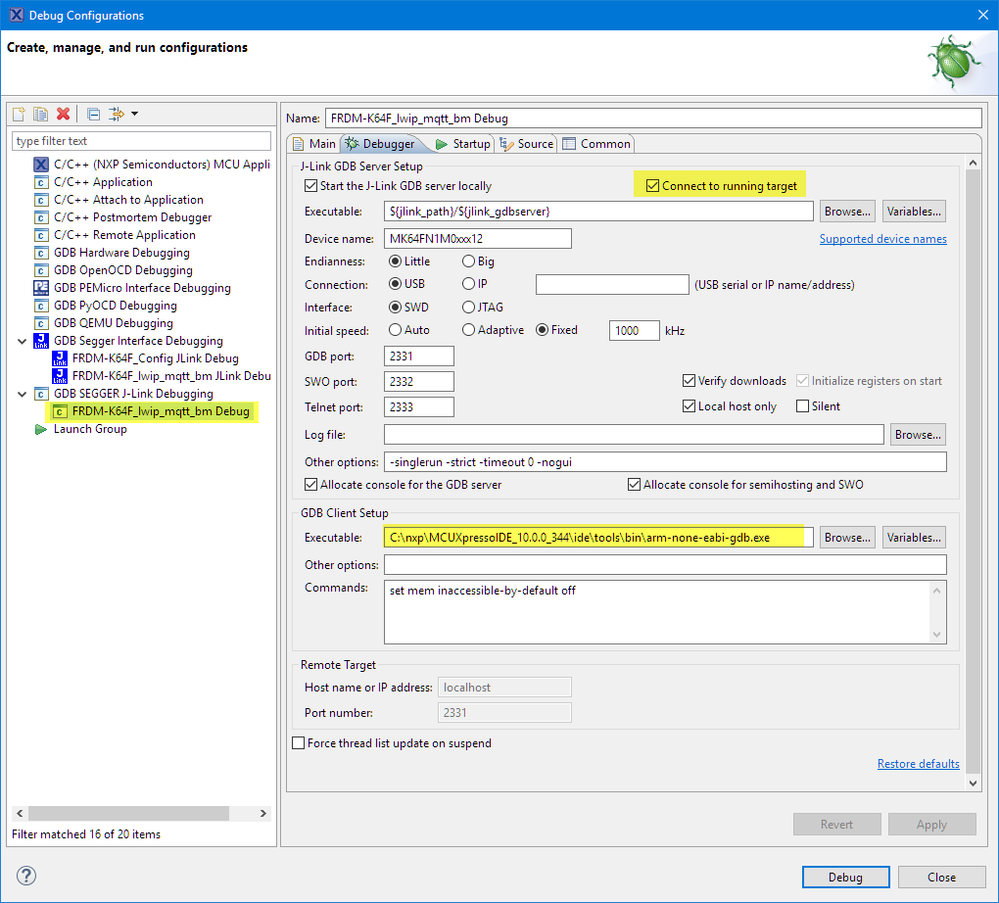Viewport: 999px width, 903px height.
Task: Open Variables for server executable
Action: click(x=914, y=212)
